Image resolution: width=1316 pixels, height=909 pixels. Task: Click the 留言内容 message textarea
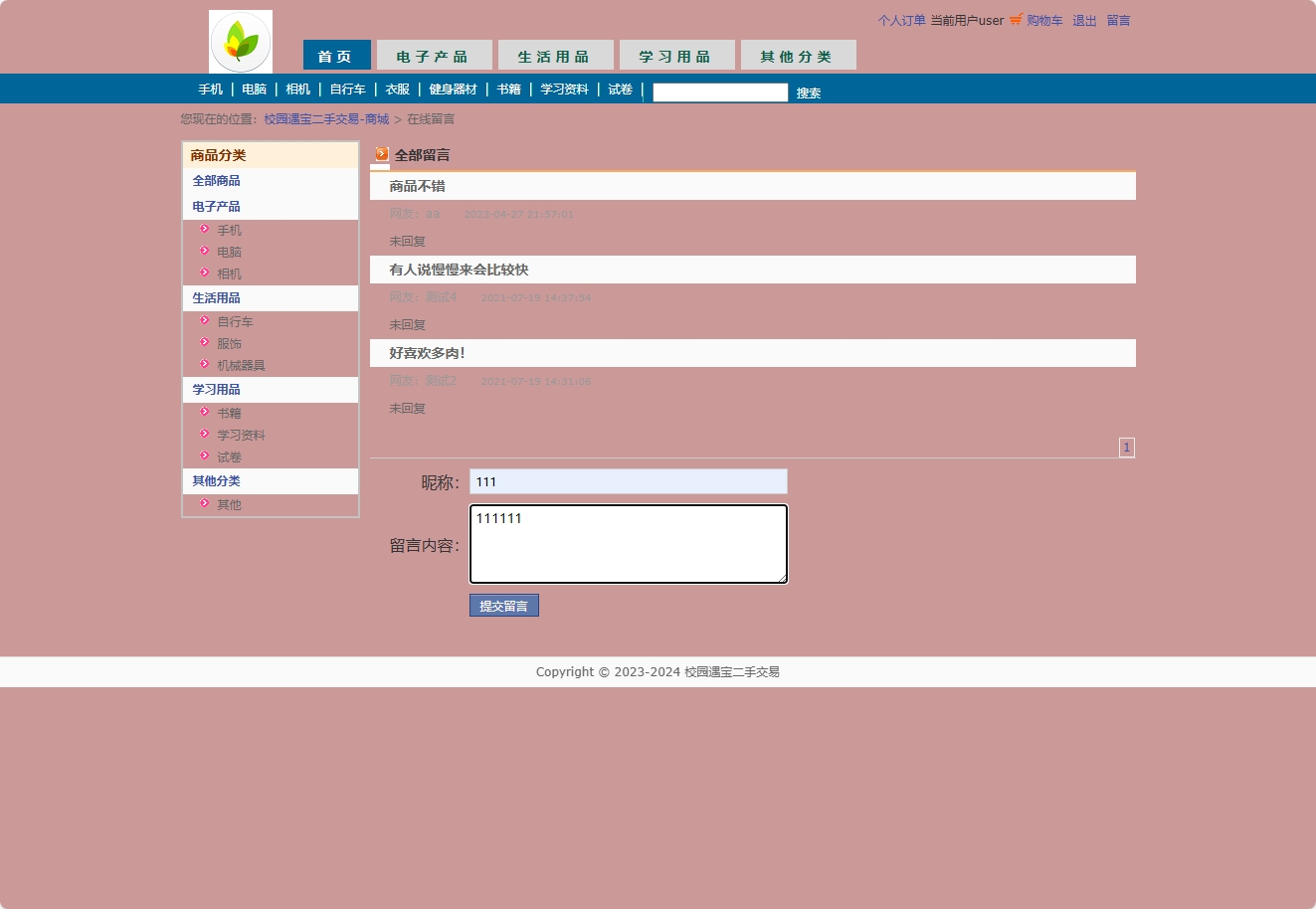(x=628, y=544)
